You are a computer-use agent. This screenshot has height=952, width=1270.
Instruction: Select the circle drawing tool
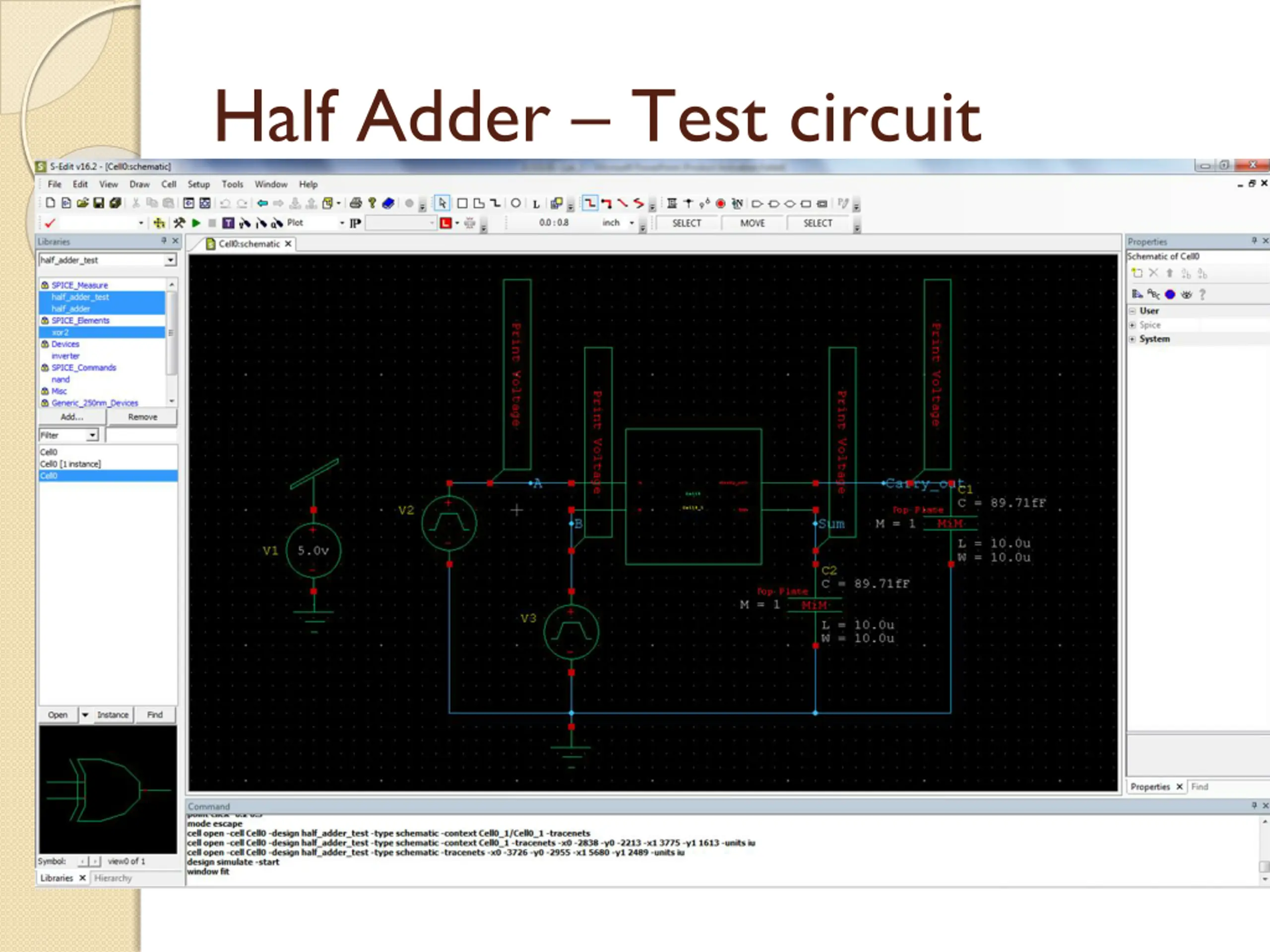[515, 203]
